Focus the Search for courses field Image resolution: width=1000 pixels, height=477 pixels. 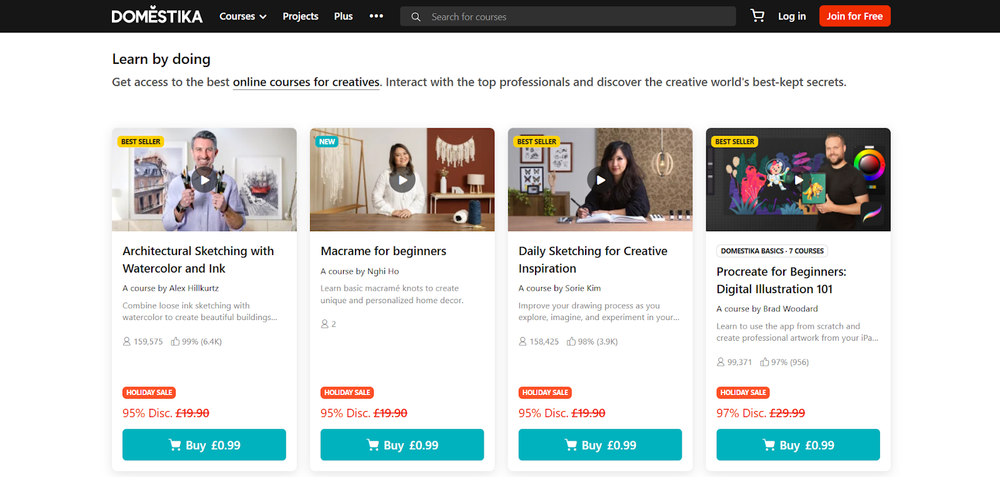580,17
